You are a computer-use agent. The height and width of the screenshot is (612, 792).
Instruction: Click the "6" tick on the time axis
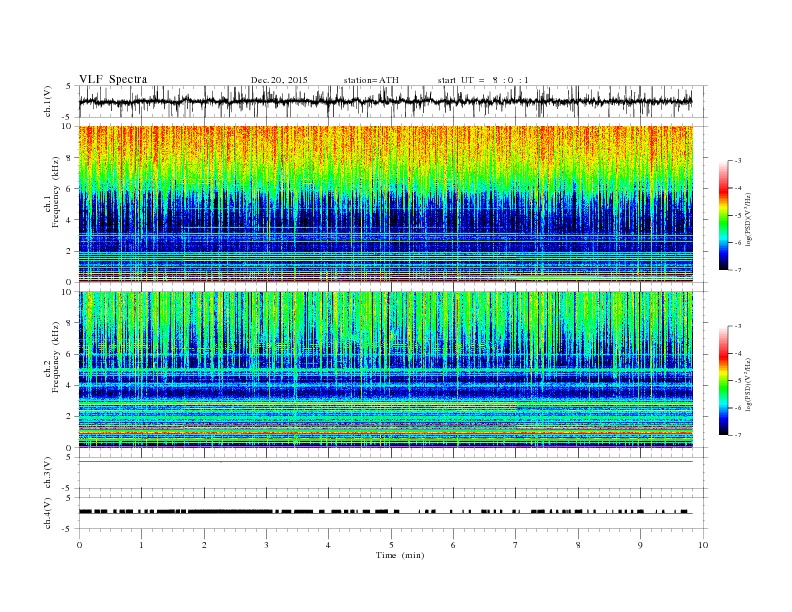coord(453,545)
